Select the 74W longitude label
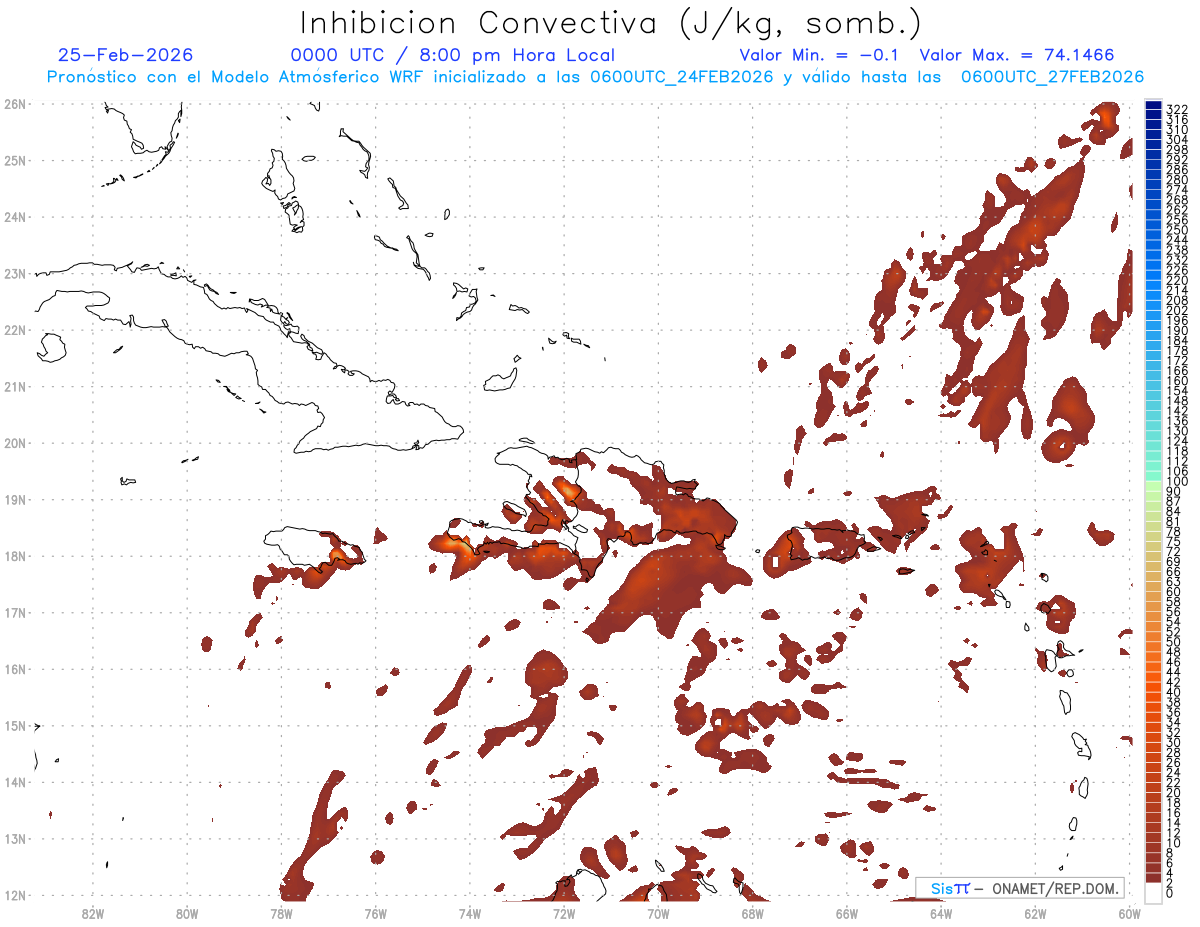Viewport: 1200px width, 927px height. (x=470, y=913)
